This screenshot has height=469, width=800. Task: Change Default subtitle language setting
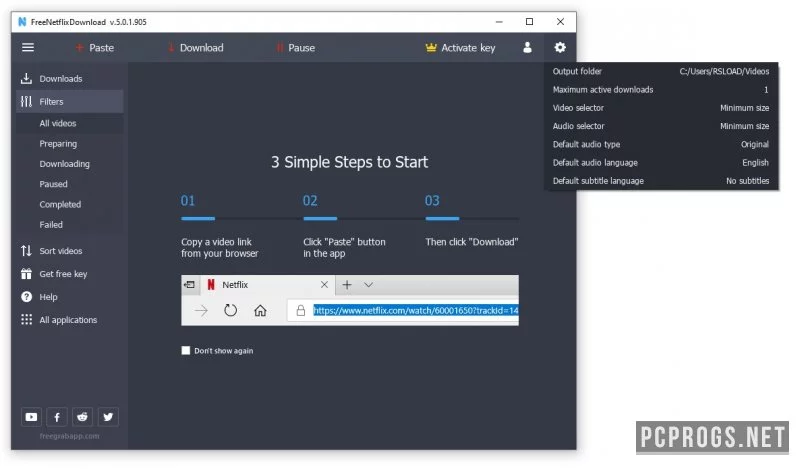pyautogui.click(x=661, y=181)
